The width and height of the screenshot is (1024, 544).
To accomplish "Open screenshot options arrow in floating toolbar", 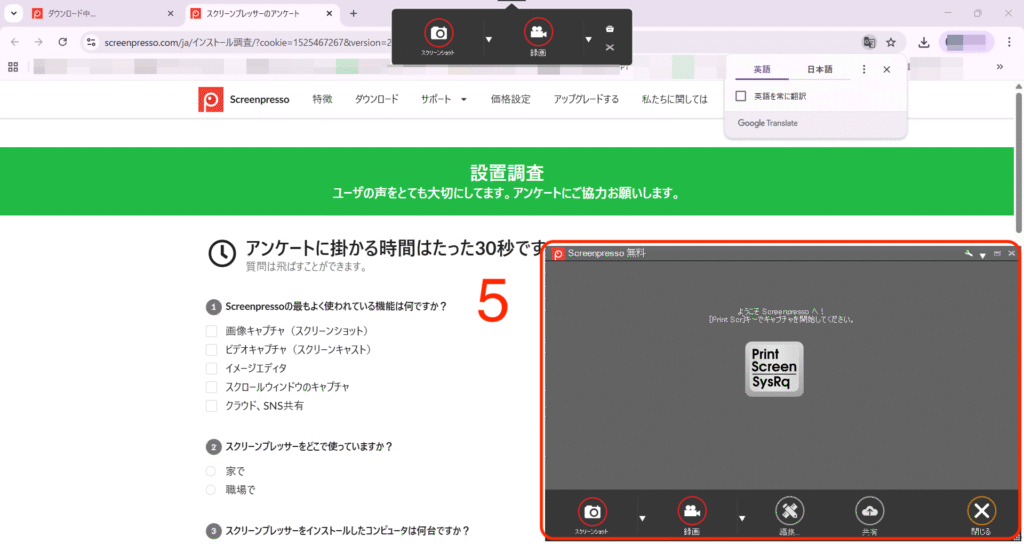I will [488, 40].
